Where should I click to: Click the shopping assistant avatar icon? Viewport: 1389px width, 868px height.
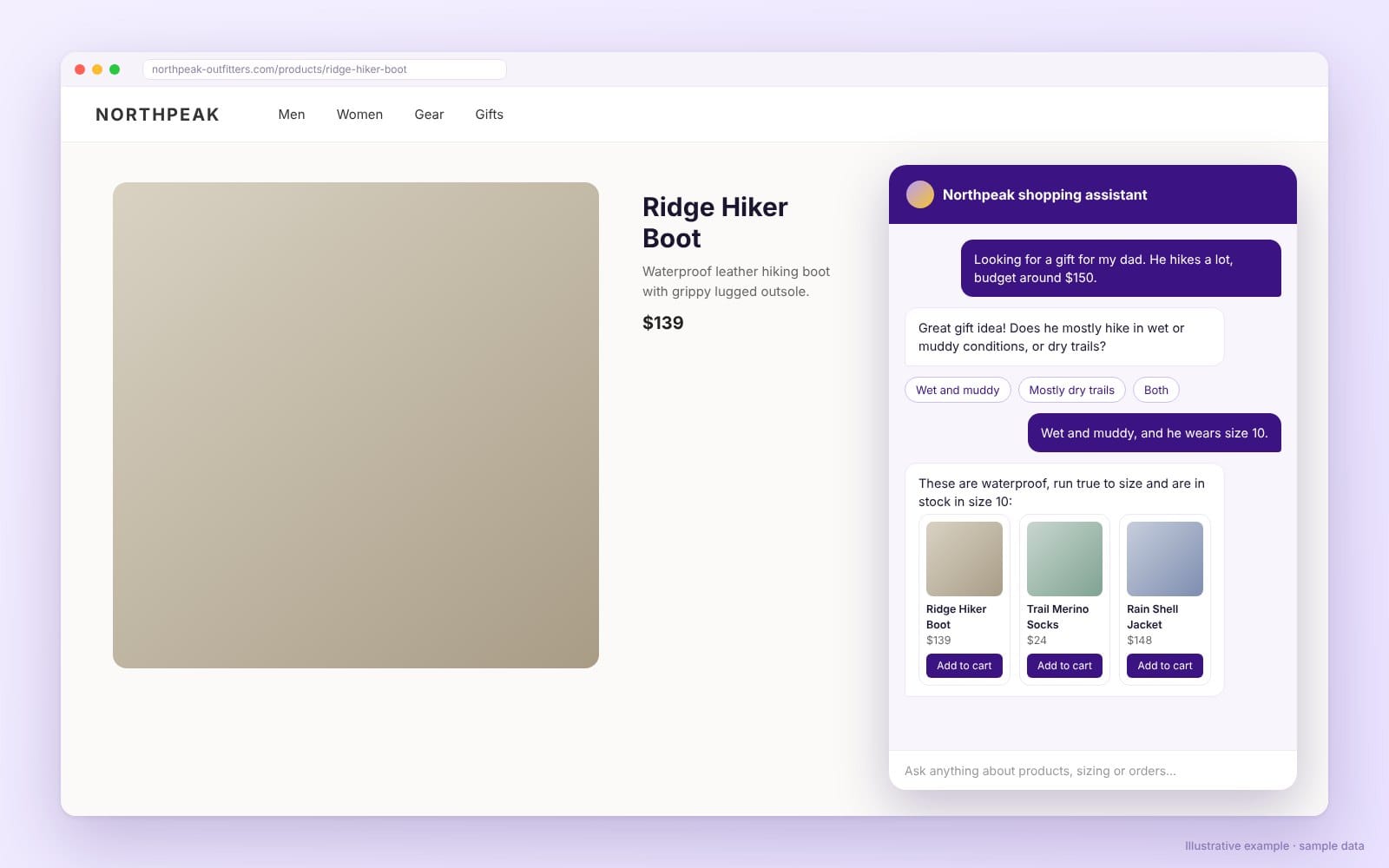(920, 194)
